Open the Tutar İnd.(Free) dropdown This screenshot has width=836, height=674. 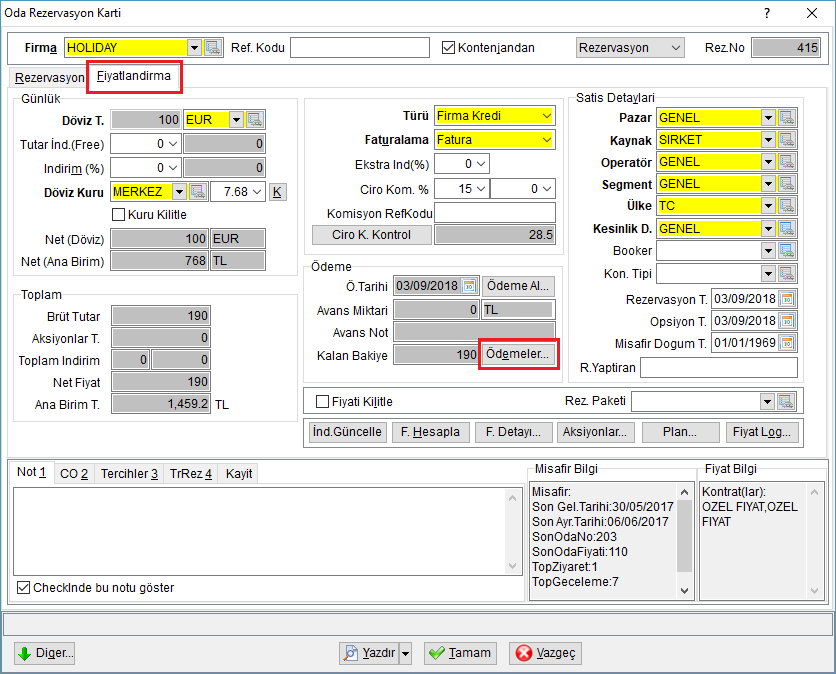pyautogui.click(x=173, y=144)
